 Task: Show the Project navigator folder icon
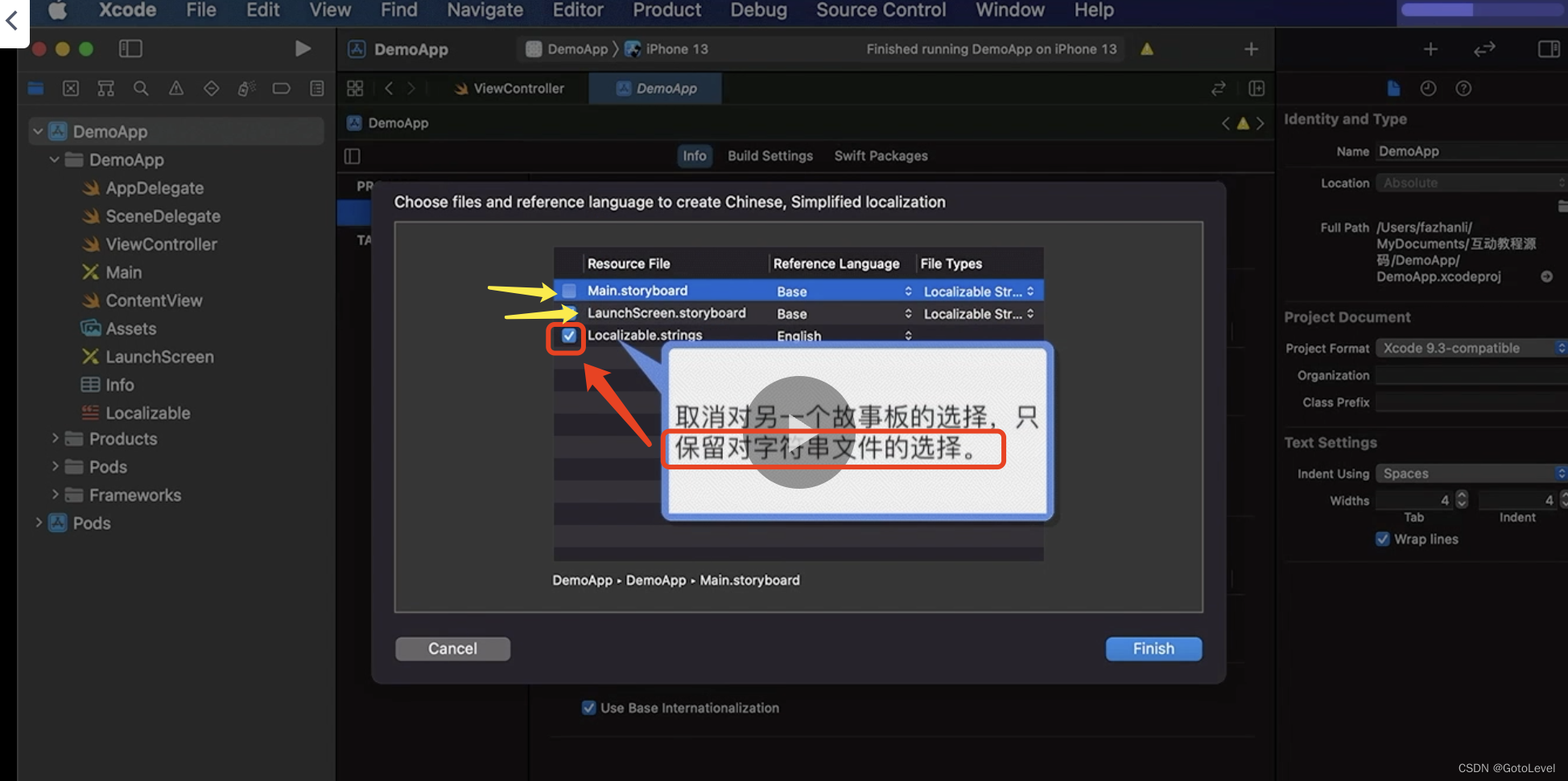pyautogui.click(x=35, y=89)
